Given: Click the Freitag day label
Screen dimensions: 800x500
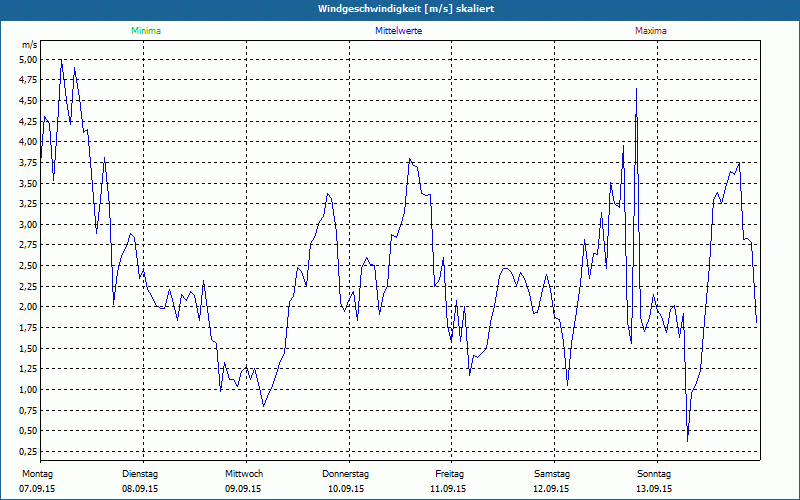Looking at the screenshot, I should 449,474.
